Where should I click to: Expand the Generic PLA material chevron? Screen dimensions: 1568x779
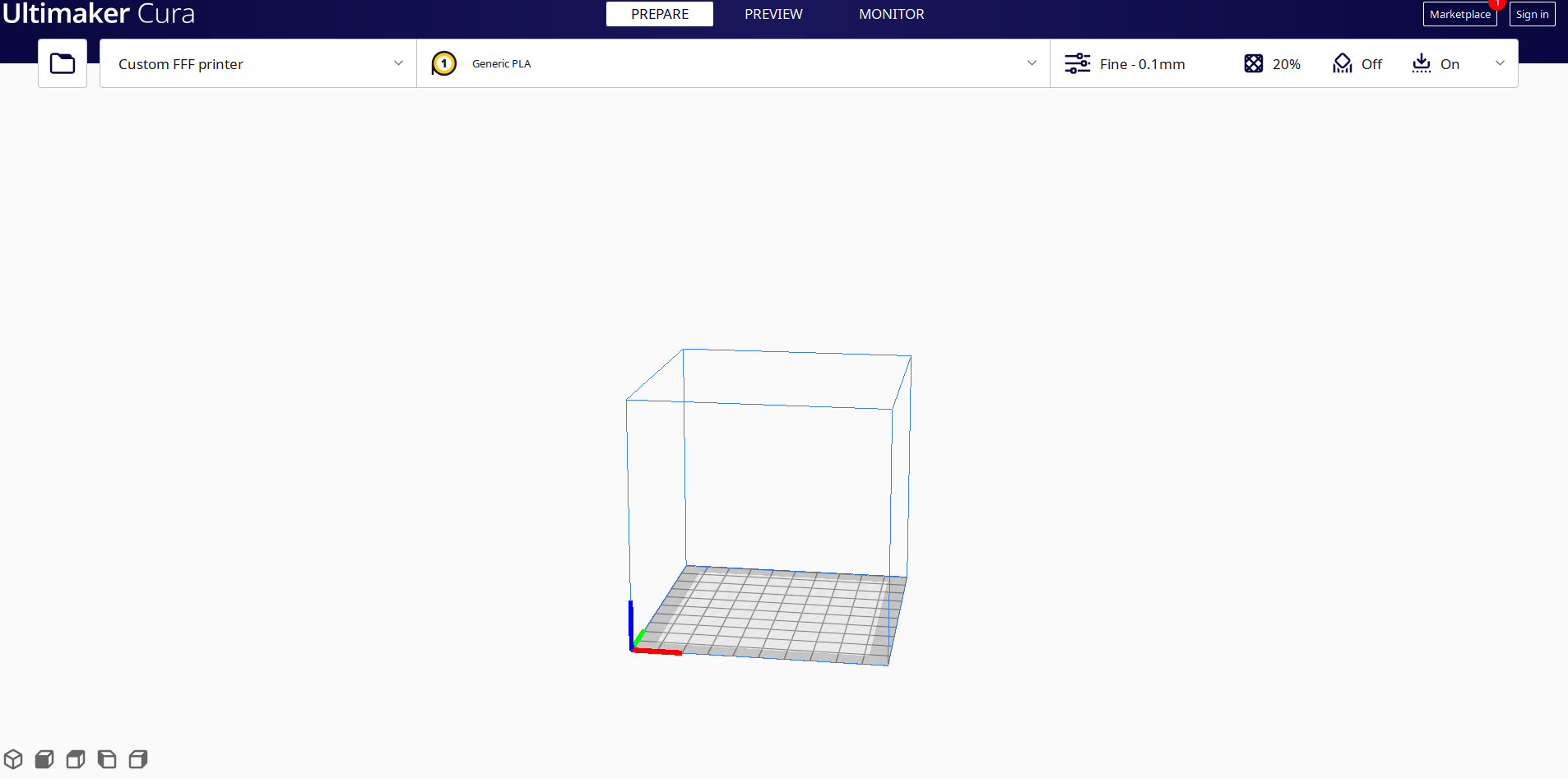[1032, 63]
